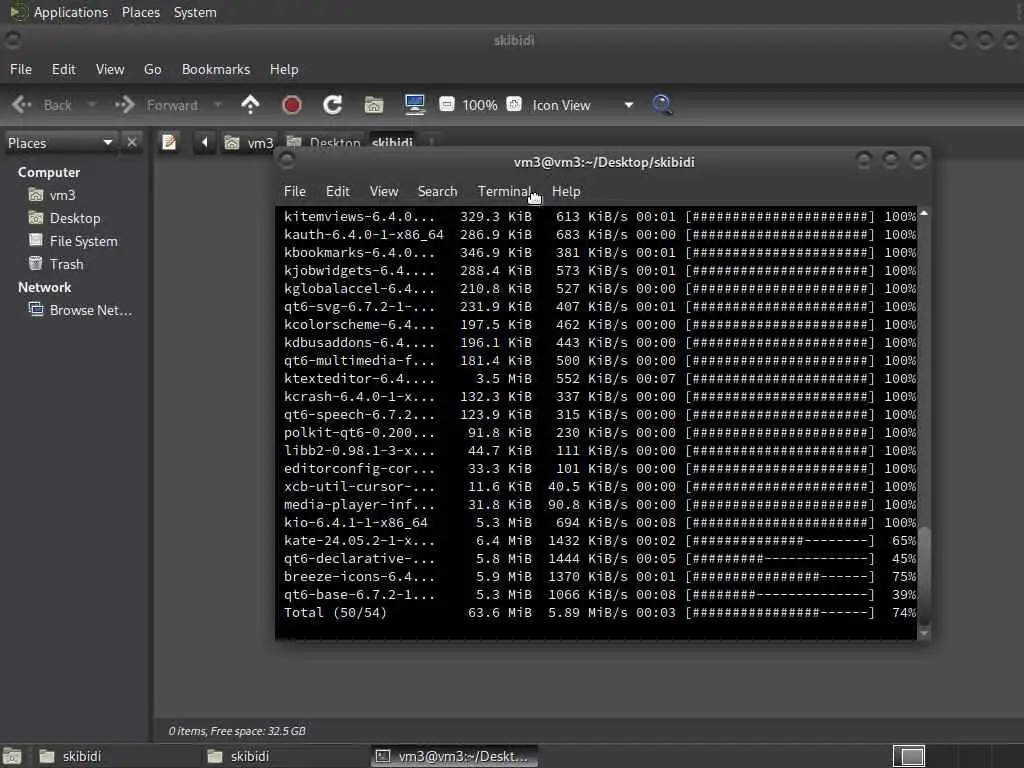Image resolution: width=1024 pixels, height=768 pixels.
Task: Navigate to the Desktop path button
Action: click(323, 143)
